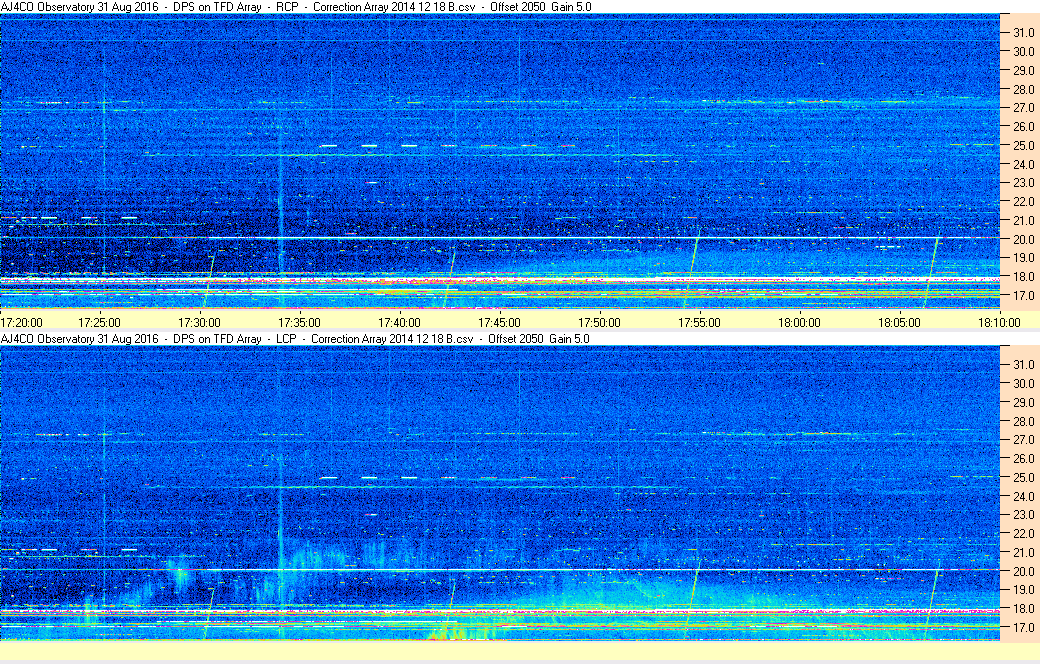Click the 25.0 frequency label in RCP panel
Screen dimensions: 1040x664
[x=1023, y=145]
